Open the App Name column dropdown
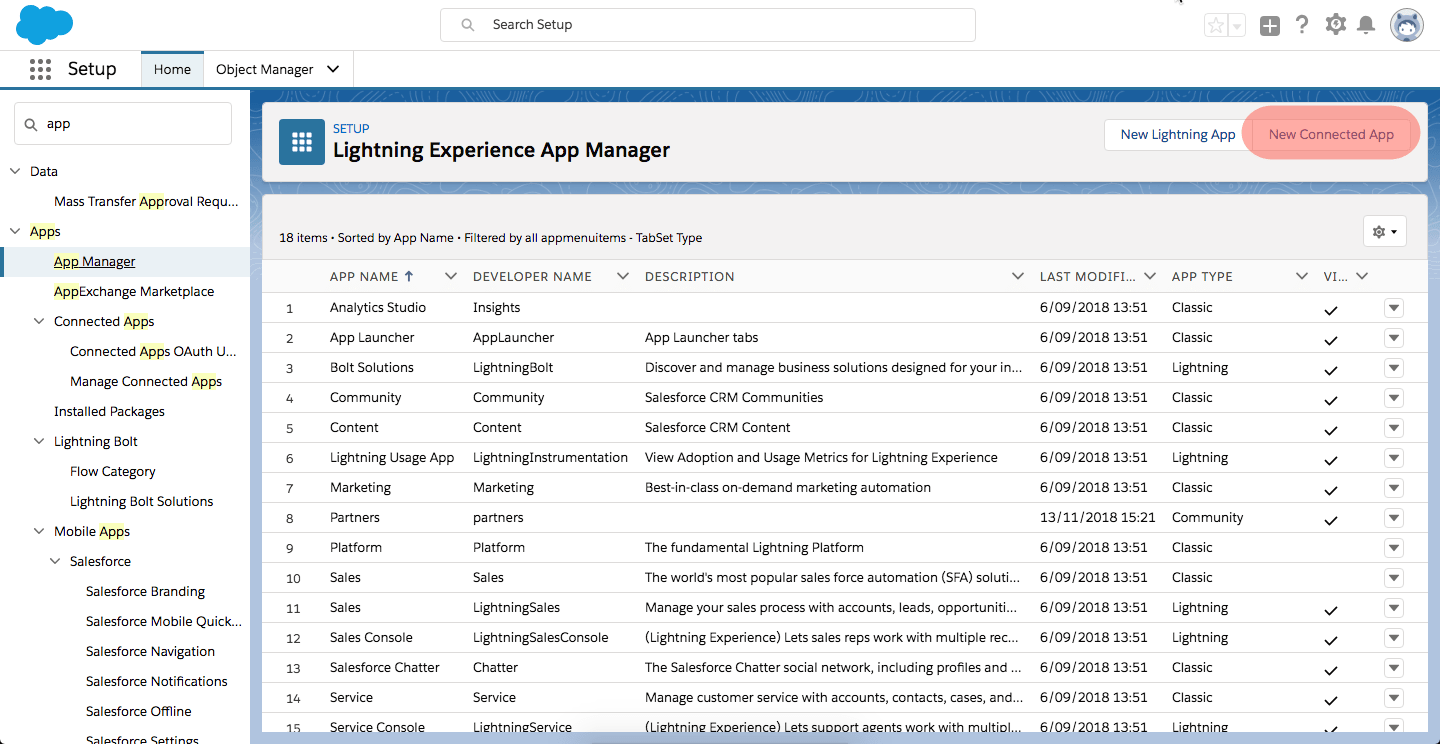1440x744 pixels. 450,276
